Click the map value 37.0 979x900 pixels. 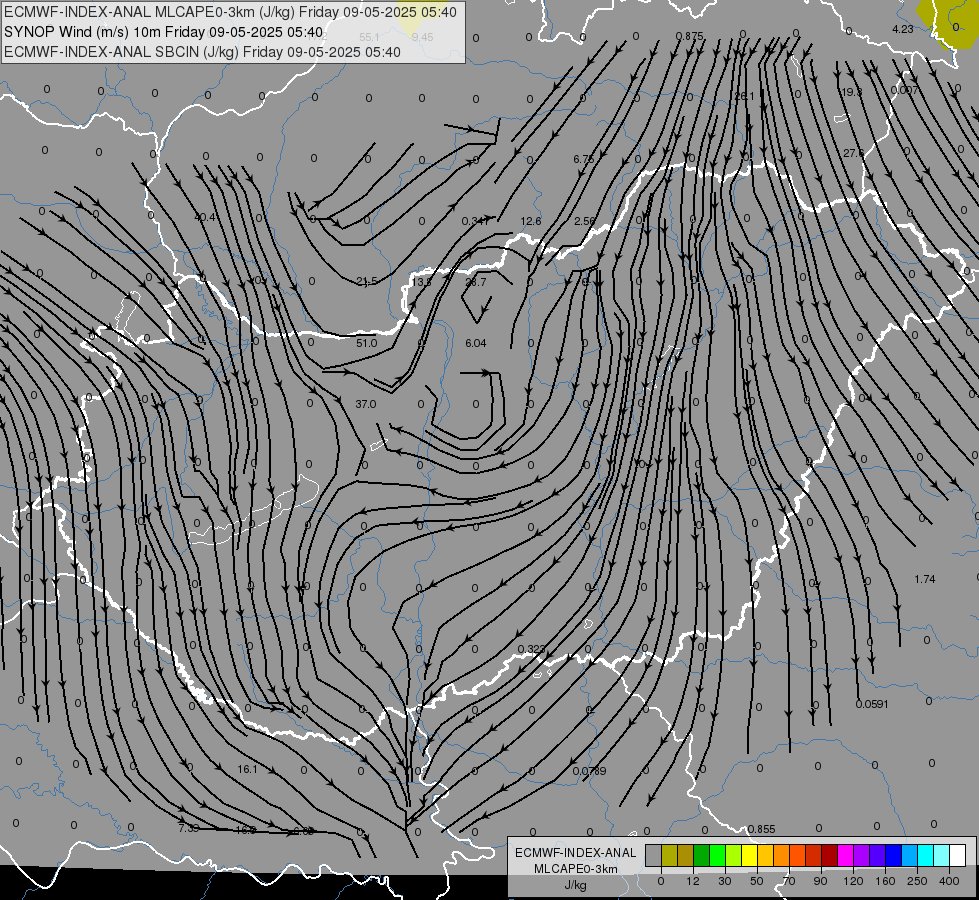[366, 404]
